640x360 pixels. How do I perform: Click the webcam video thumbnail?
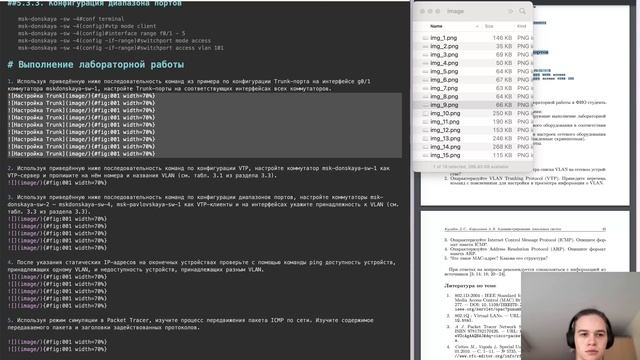click(x=580, y=316)
